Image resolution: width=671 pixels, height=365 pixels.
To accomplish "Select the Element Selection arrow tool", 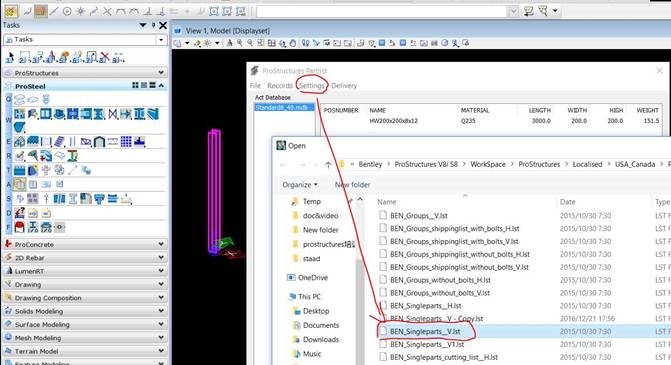I will (x=9, y=56).
